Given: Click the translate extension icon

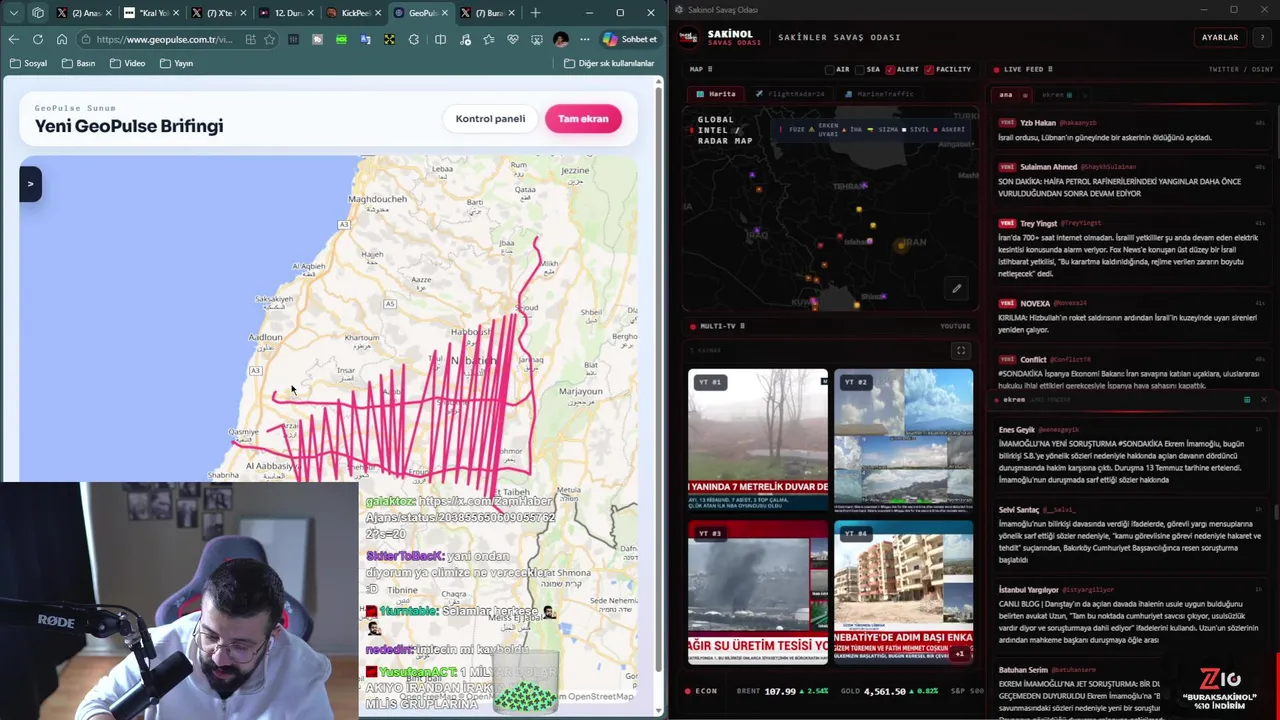Looking at the screenshot, I should click(365, 39).
